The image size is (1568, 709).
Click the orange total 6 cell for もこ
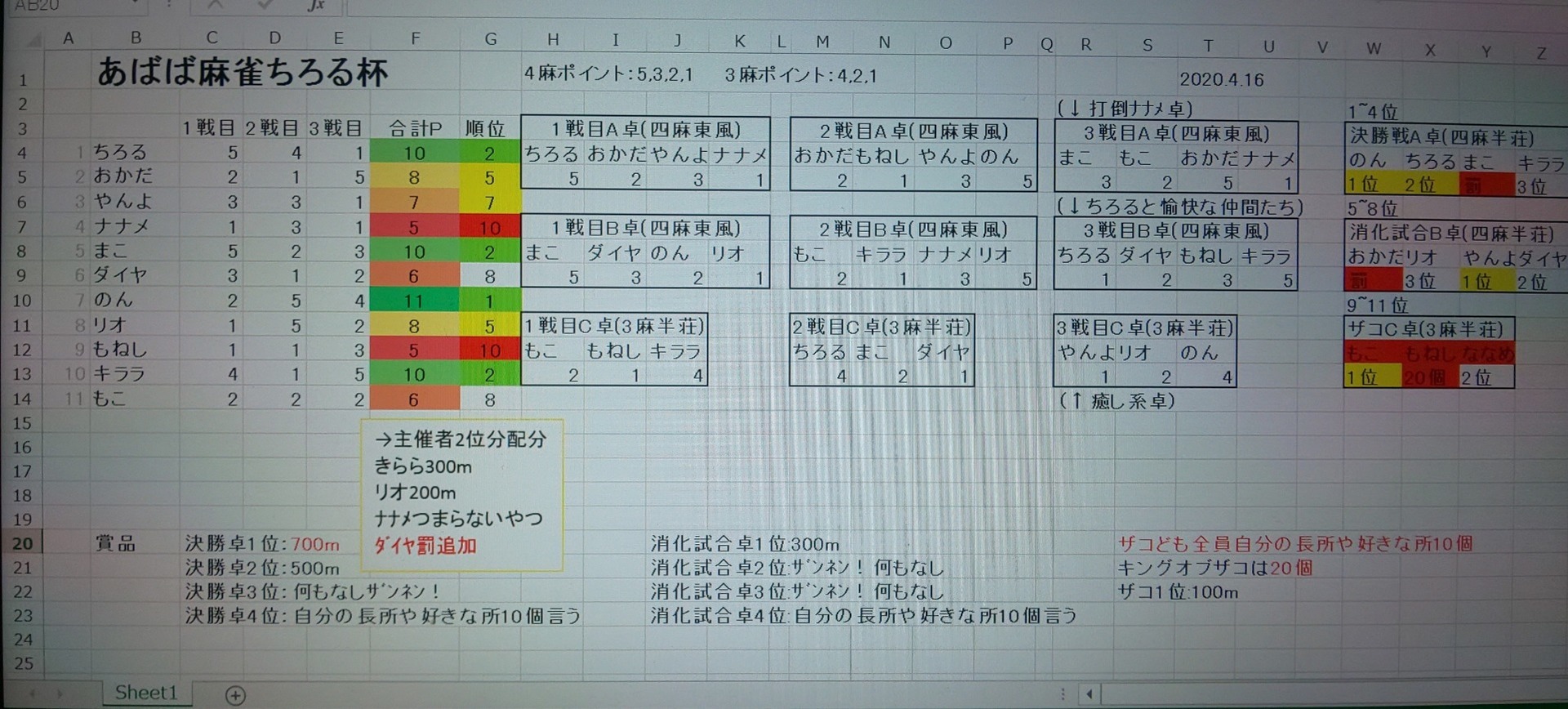pyautogui.click(x=415, y=399)
